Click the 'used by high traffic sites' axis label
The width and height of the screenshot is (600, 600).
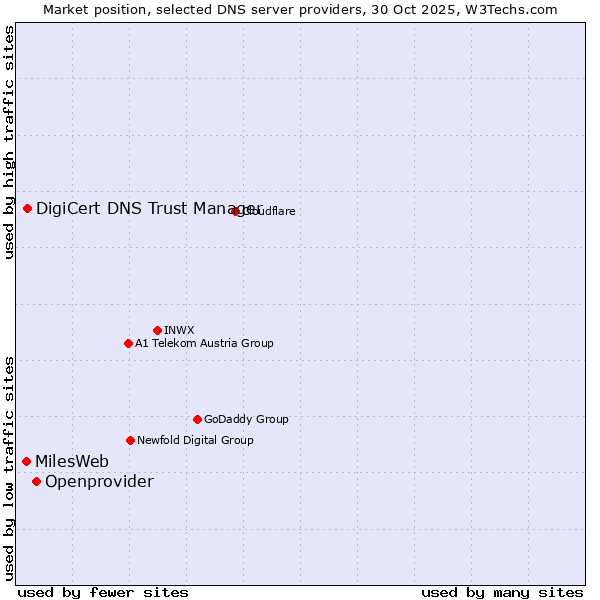tap(9, 142)
